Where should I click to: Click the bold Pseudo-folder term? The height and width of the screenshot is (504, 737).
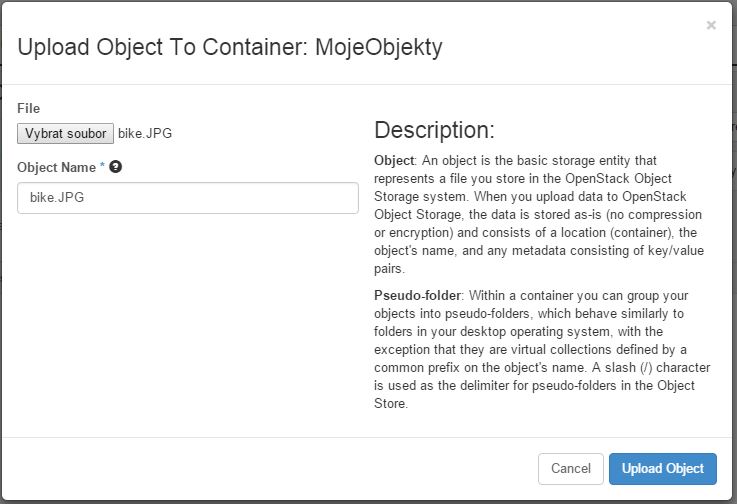(418, 296)
